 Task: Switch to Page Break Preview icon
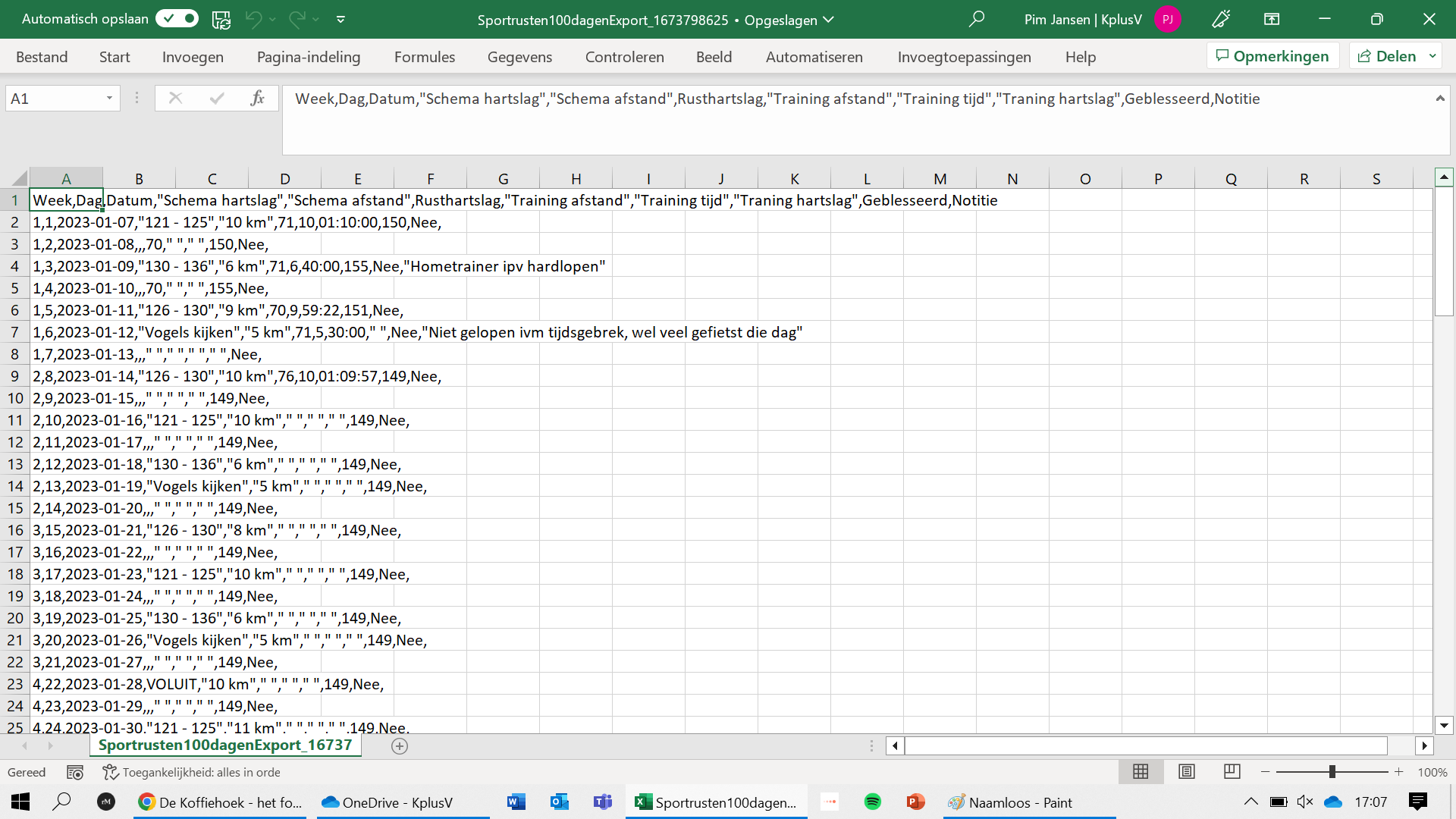click(x=1232, y=772)
